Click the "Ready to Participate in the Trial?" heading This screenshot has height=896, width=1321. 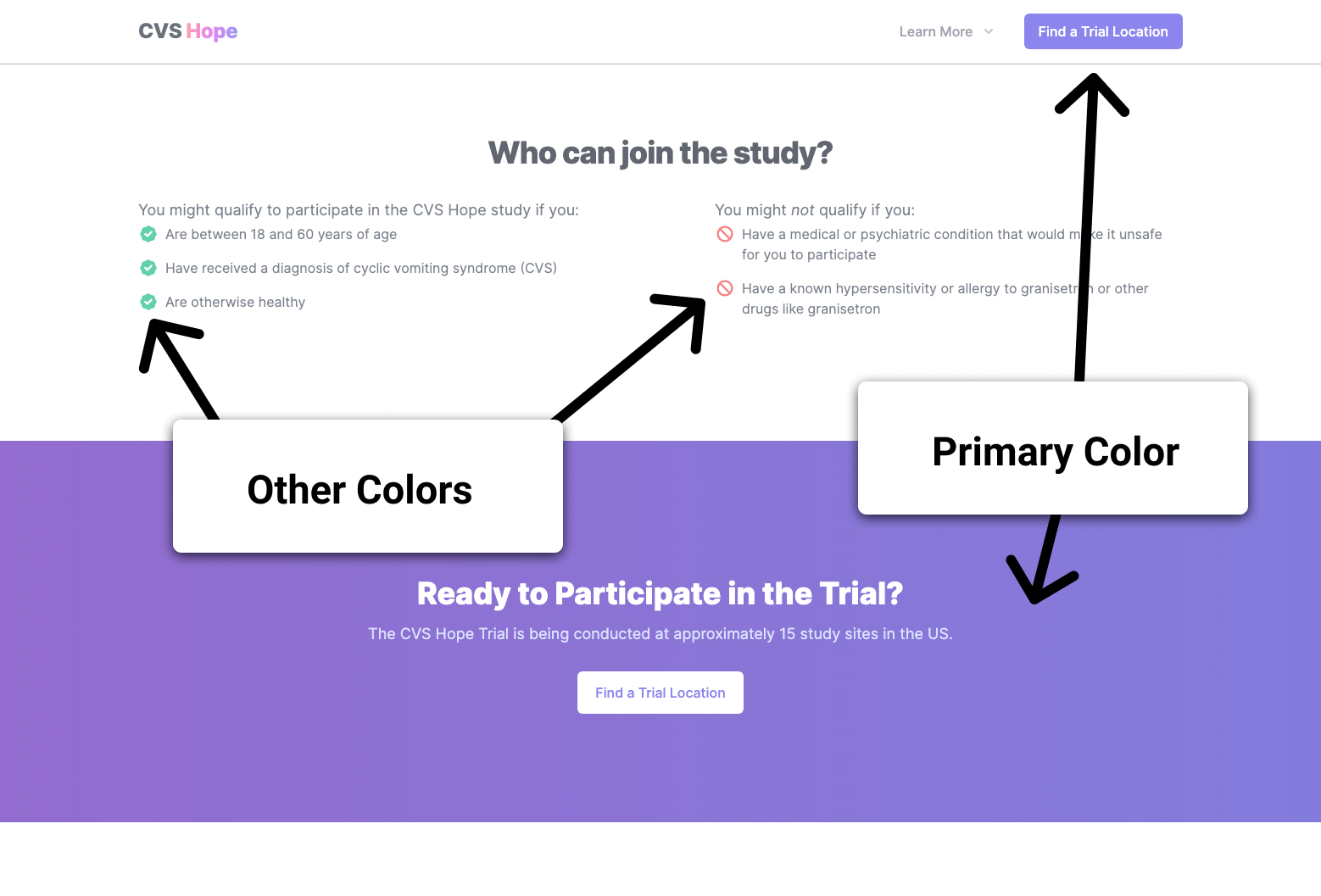click(660, 593)
